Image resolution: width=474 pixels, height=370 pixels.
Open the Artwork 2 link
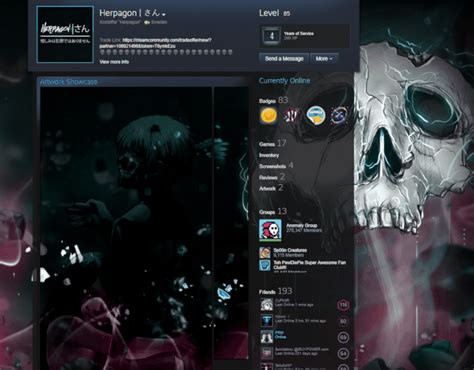pos(271,188)
